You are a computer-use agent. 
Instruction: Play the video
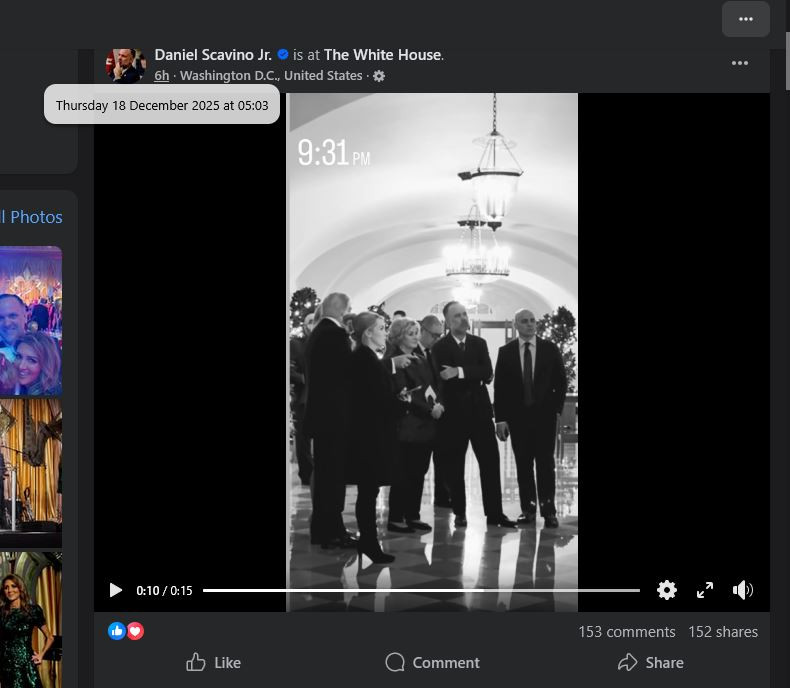116,590
